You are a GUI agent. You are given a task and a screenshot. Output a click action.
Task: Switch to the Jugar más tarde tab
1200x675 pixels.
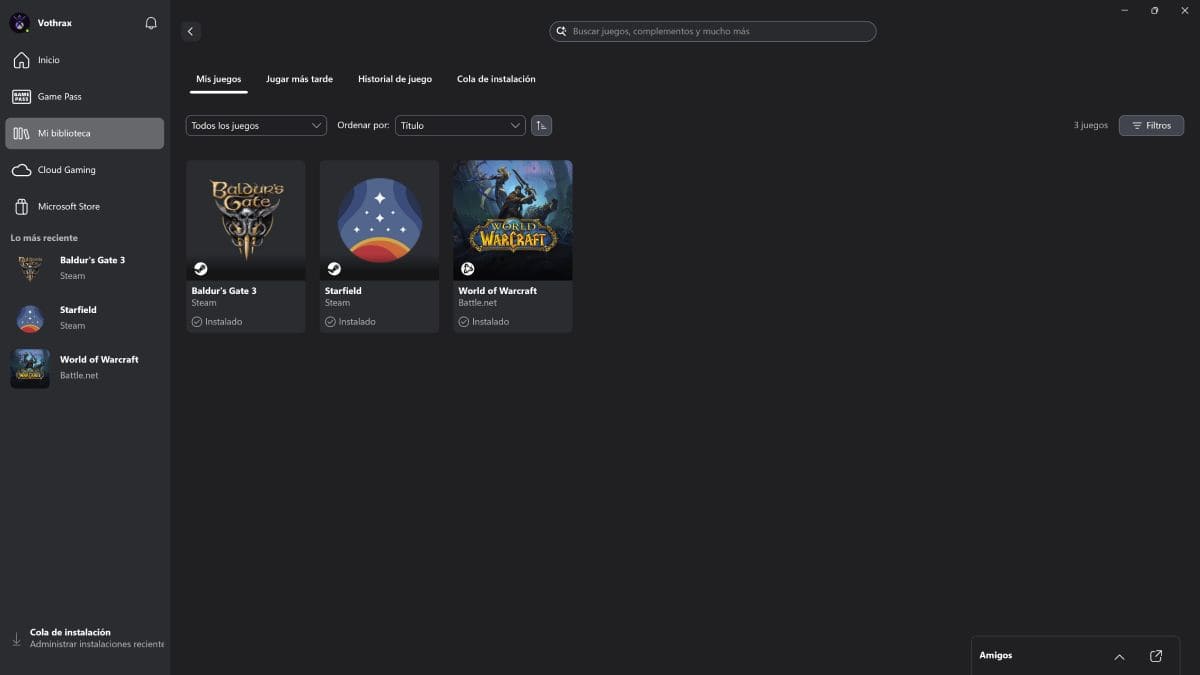click(299, 78)
